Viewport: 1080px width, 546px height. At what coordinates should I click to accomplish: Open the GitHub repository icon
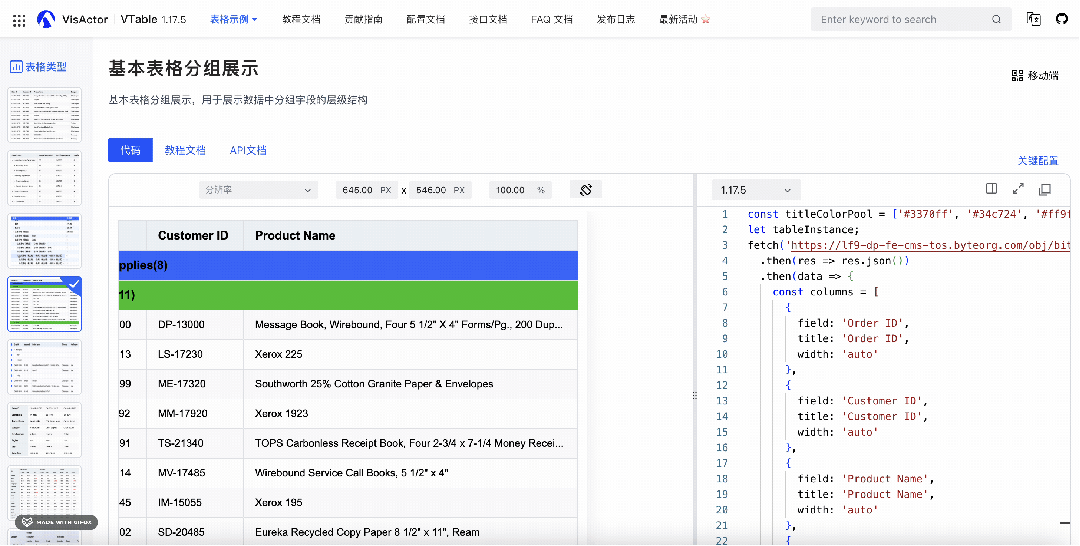pos(1062,19)
